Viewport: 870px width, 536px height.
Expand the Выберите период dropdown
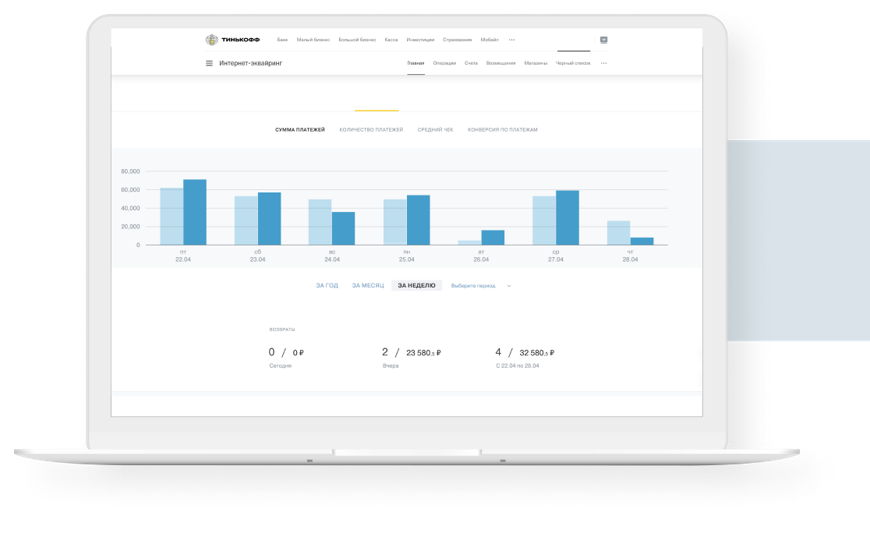point(473,286)
